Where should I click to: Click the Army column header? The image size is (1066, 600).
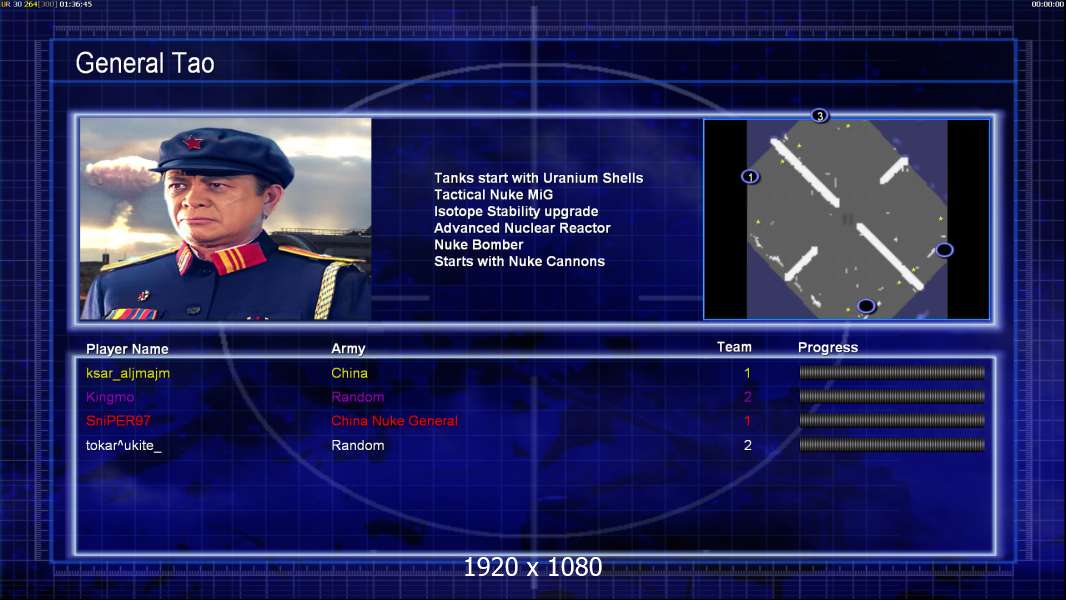(348, 349)
